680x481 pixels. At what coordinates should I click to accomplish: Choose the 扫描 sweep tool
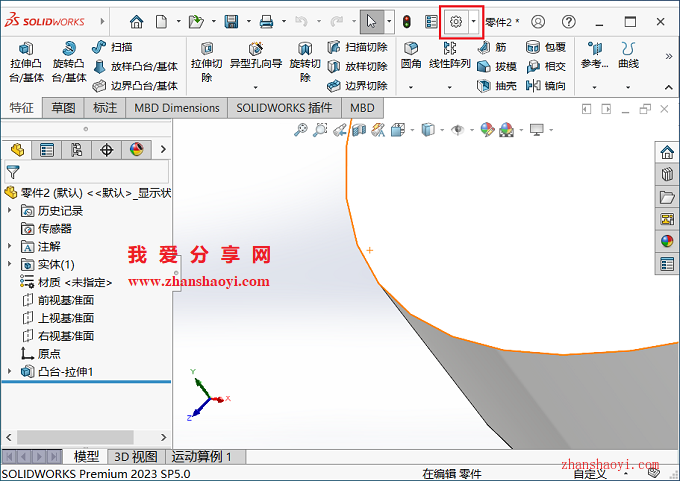112,47
